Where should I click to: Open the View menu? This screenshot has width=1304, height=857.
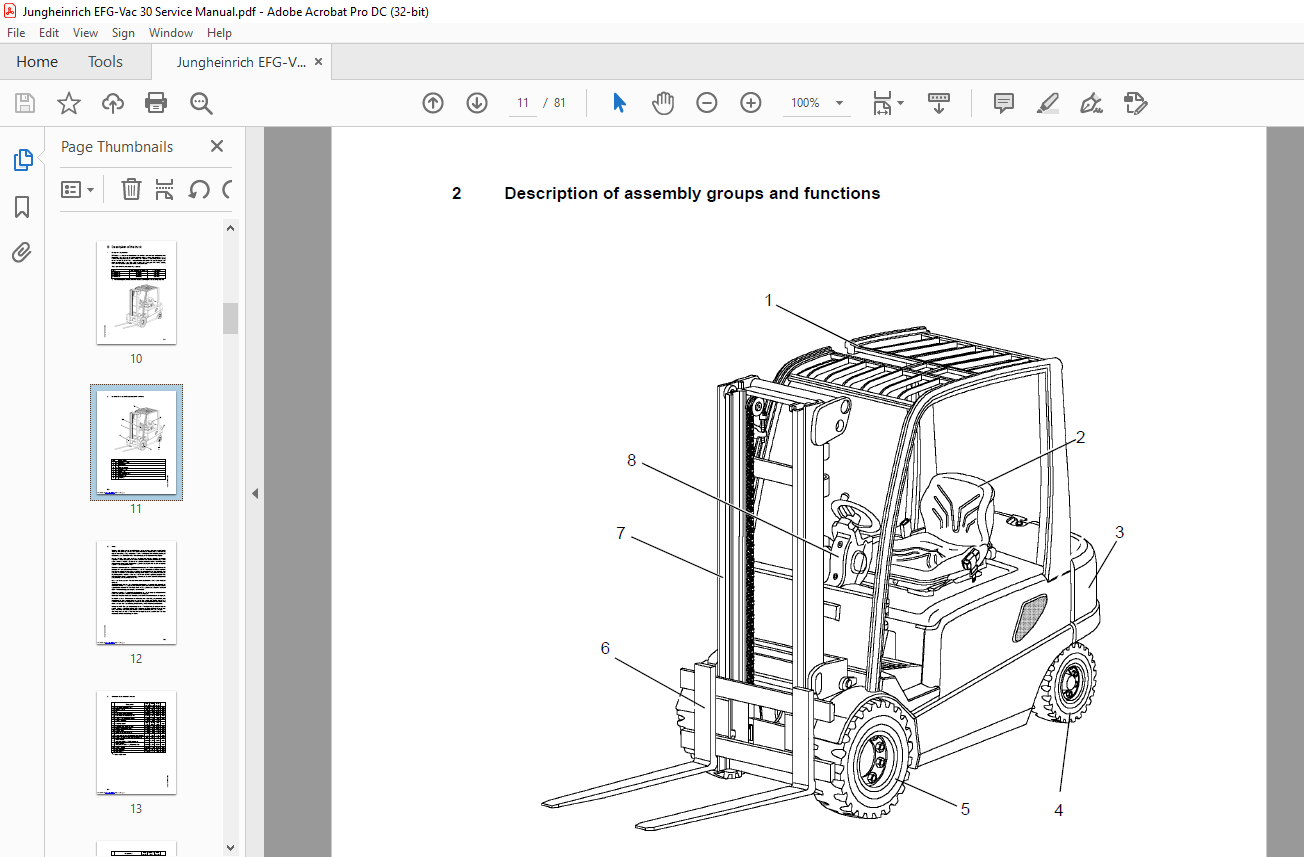85,33
